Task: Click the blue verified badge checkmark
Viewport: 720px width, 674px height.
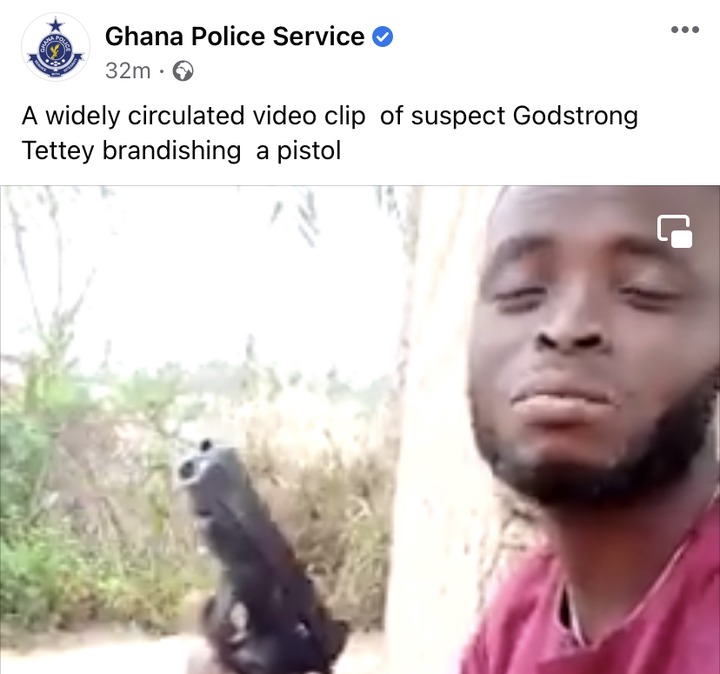Action: (382, 37)
